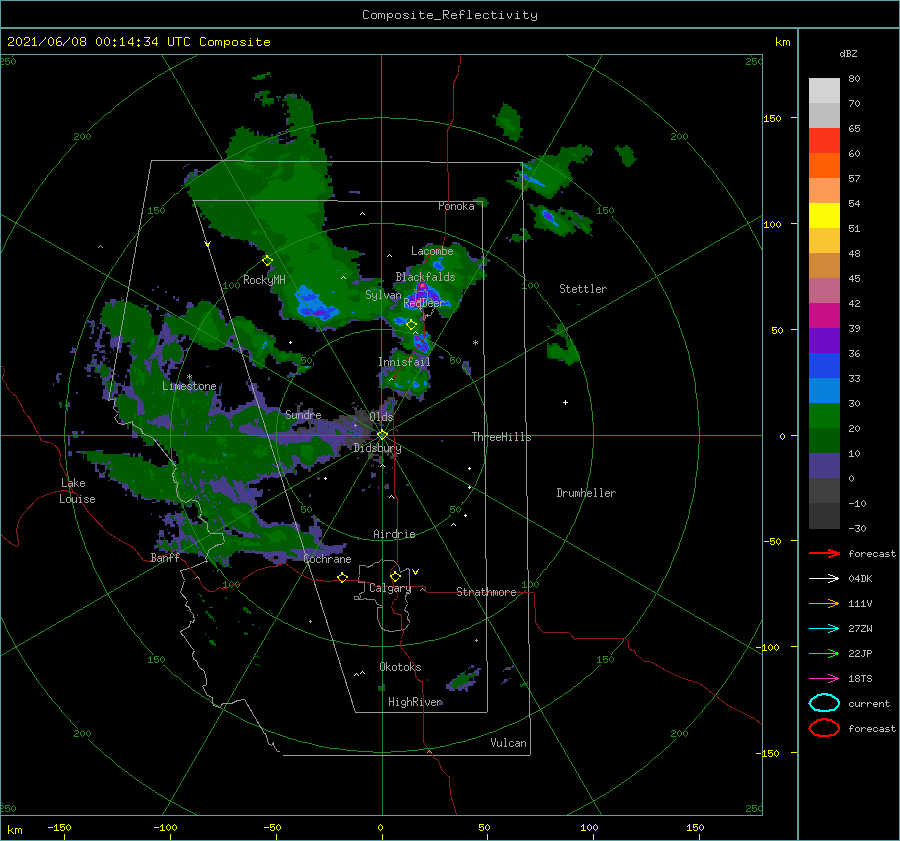
Task: Click the blue storm cell southeast of Innisfail
Action: pyautogui.click(x=415, y=385)
